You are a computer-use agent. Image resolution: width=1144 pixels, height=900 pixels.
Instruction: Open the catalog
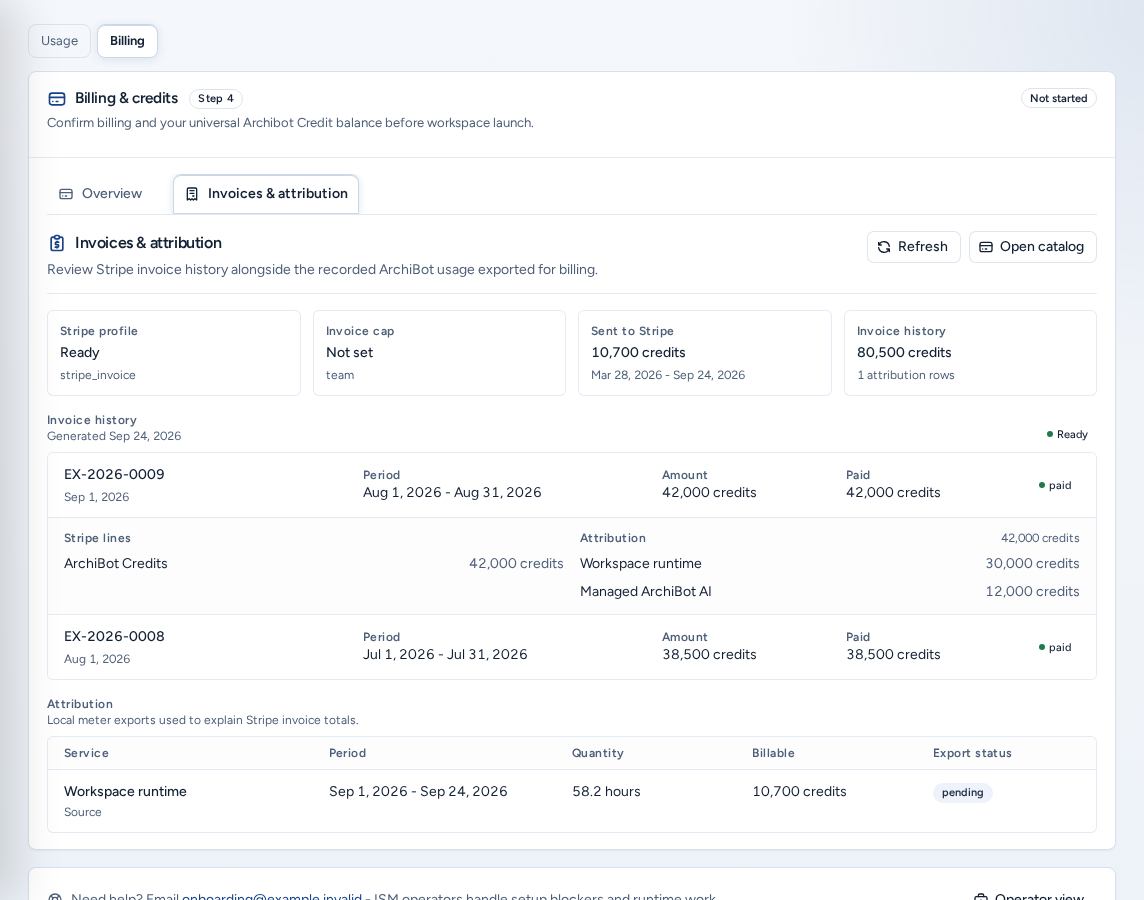tap(1032, 247)
